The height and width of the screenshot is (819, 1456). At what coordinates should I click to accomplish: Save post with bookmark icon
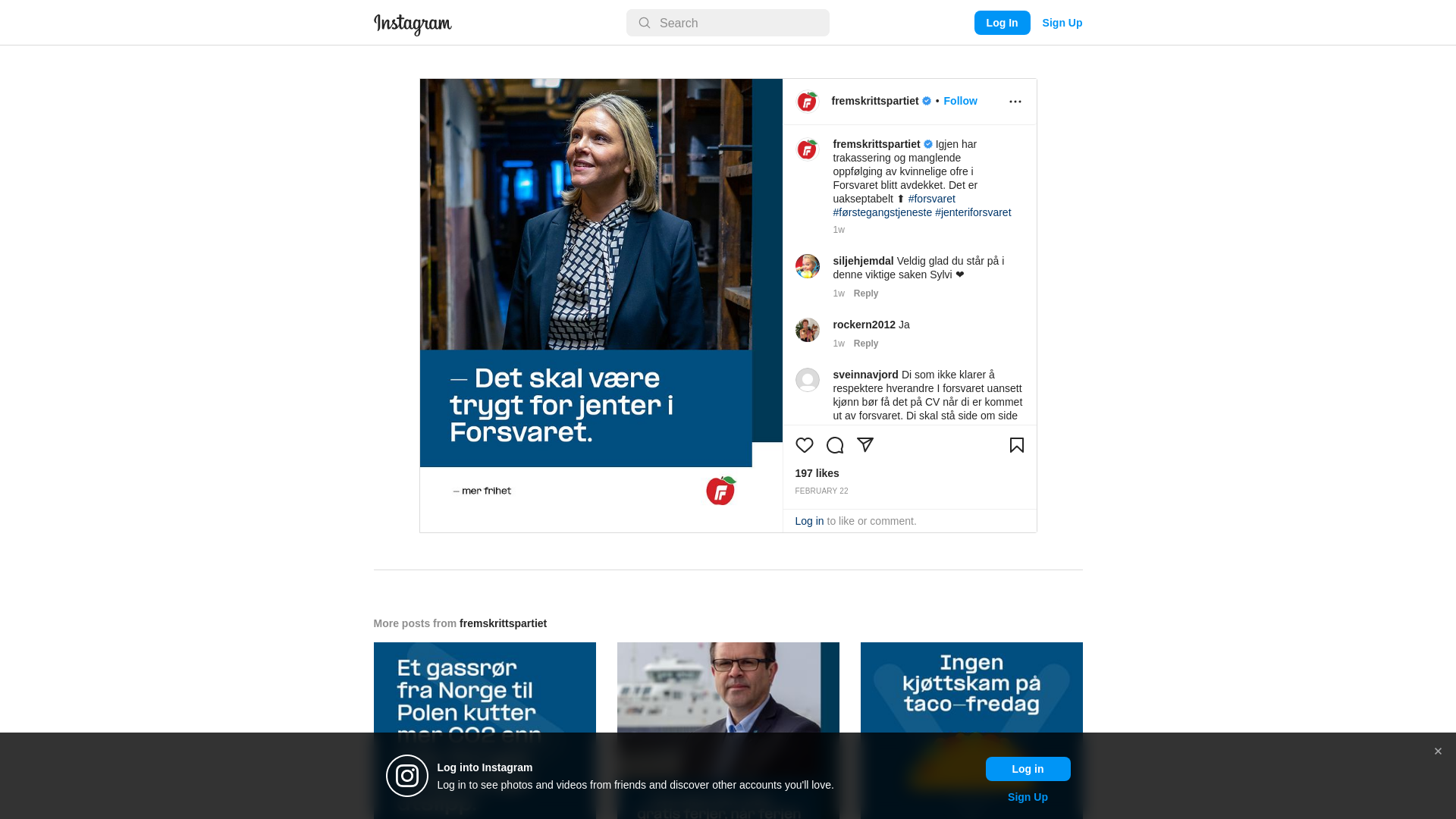click(x=1017, y=445)
